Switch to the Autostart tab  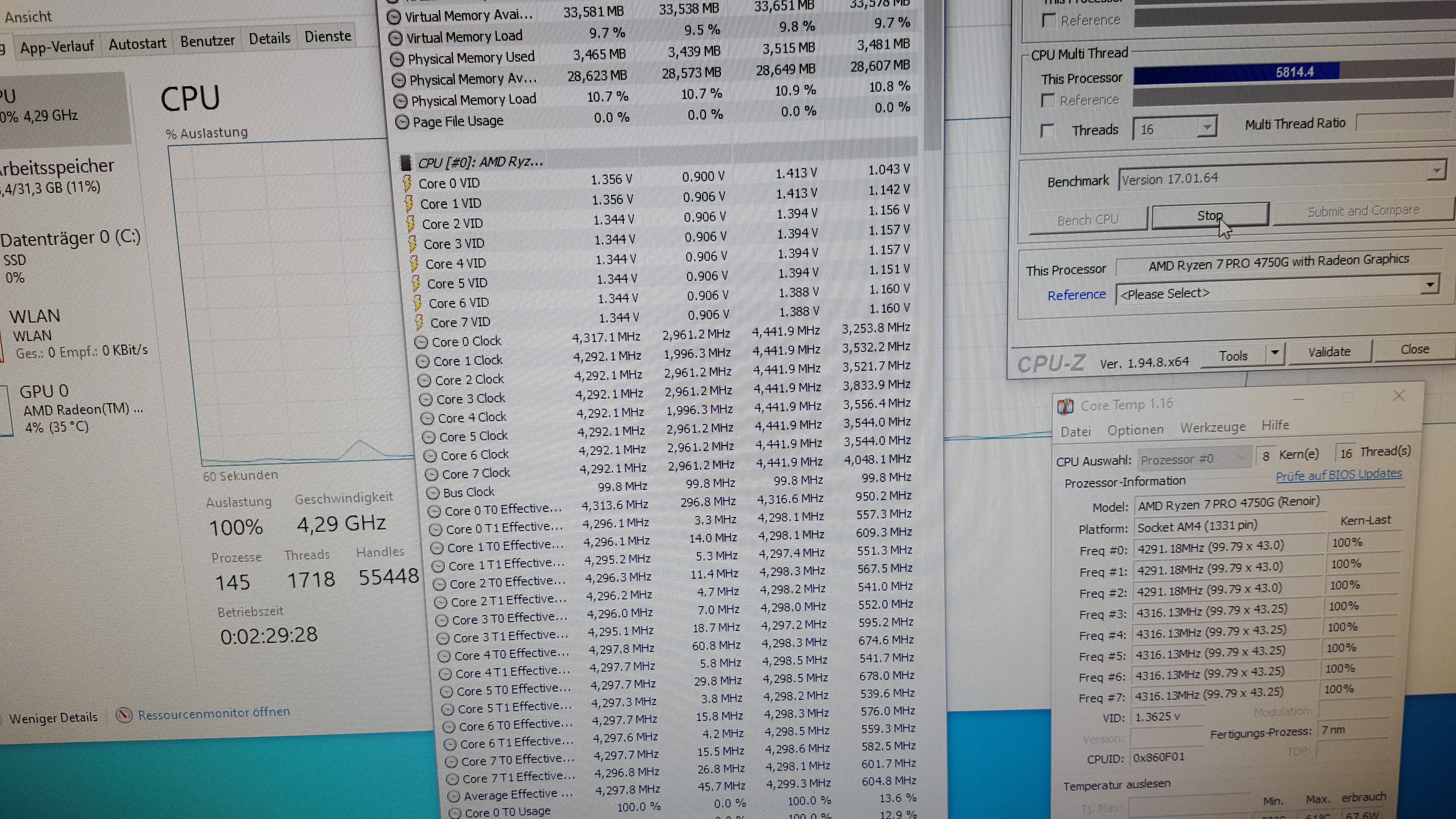[137, 44]
